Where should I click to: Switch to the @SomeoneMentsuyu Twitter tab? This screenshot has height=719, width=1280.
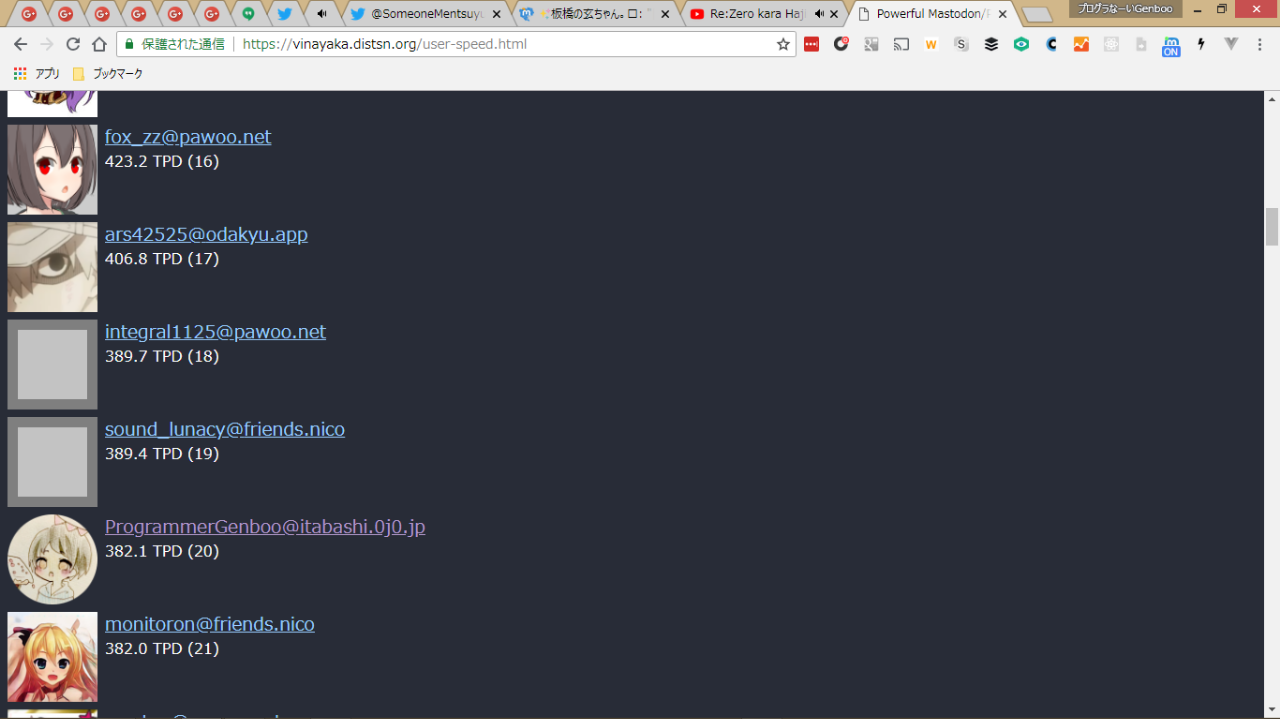425,14
